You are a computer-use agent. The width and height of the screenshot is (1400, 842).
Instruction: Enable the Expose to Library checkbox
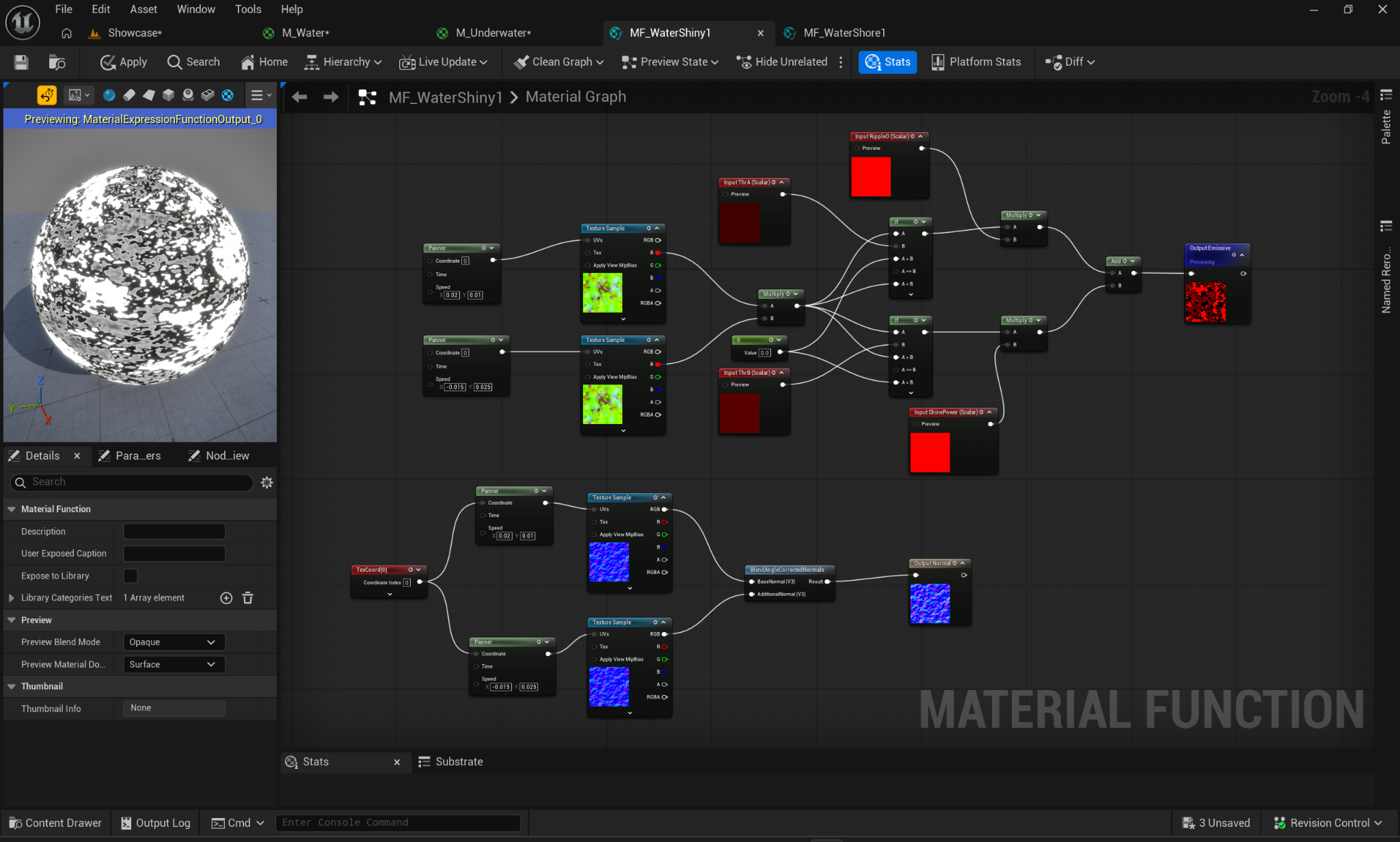point(131,576)
